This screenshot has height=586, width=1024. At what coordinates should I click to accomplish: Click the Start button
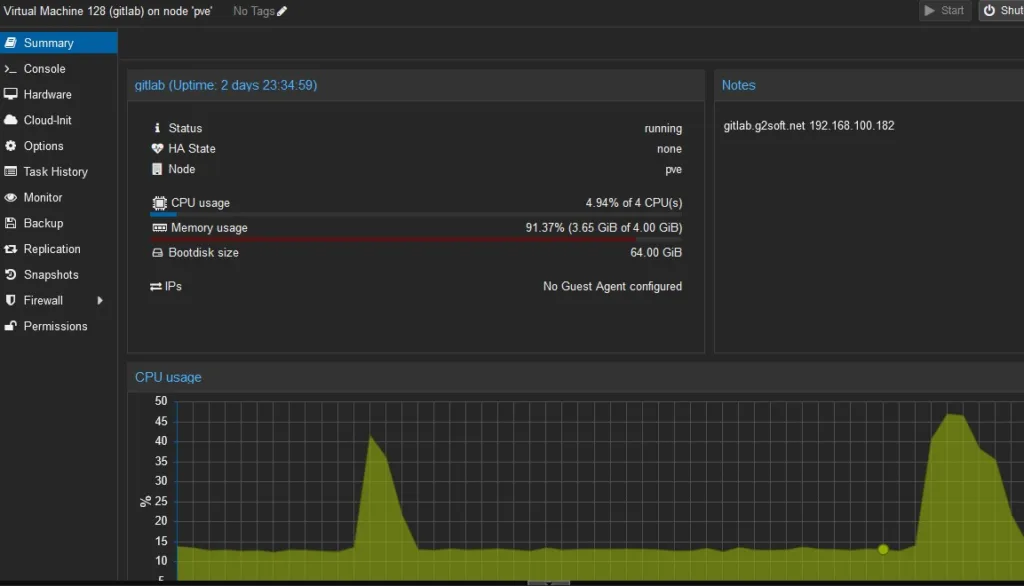944,10
